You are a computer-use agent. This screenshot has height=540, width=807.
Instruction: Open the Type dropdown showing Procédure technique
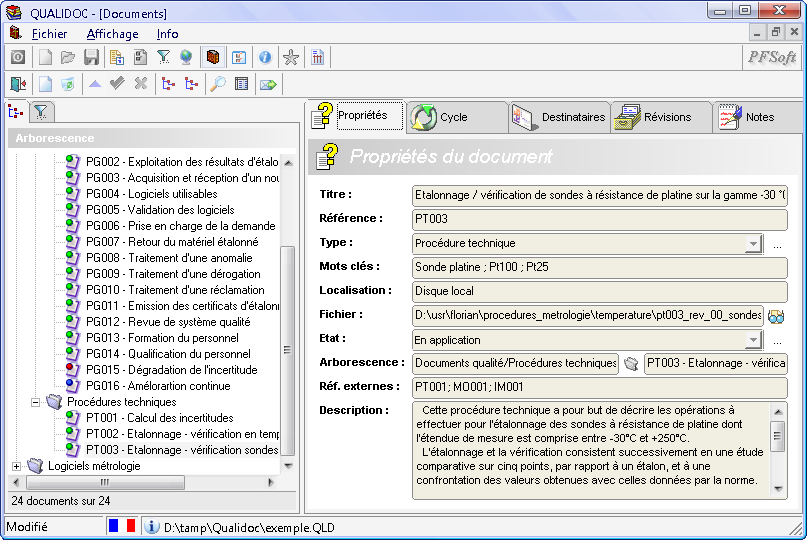752,244
